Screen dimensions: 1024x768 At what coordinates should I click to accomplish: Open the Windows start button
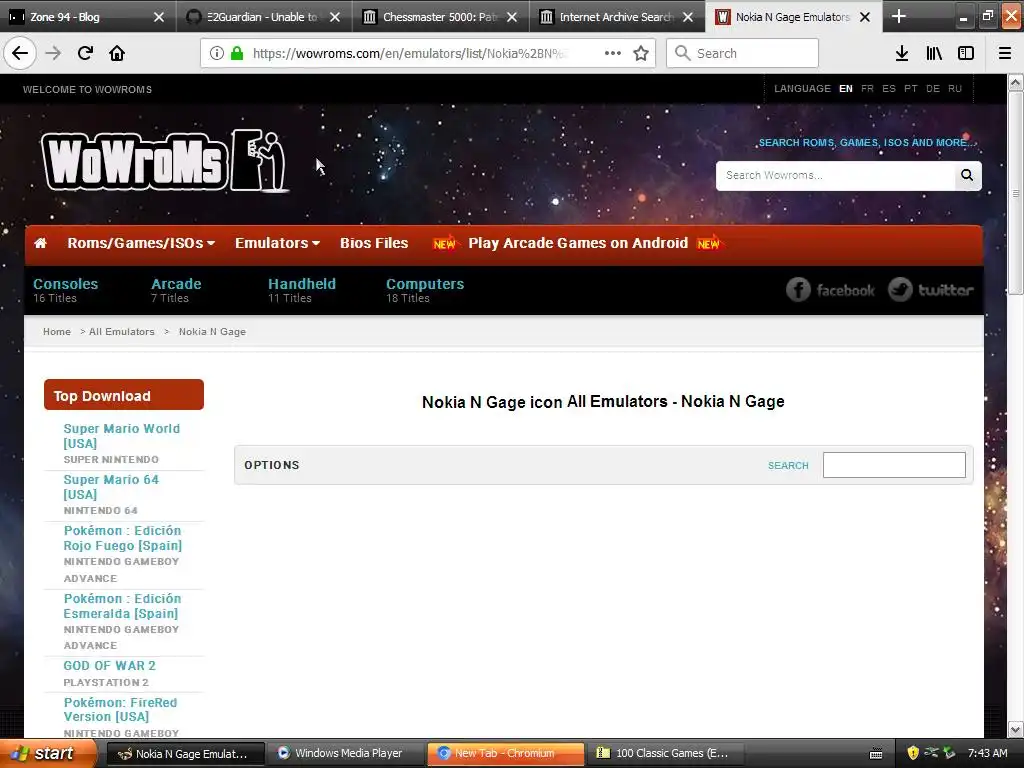pos(48,753)
